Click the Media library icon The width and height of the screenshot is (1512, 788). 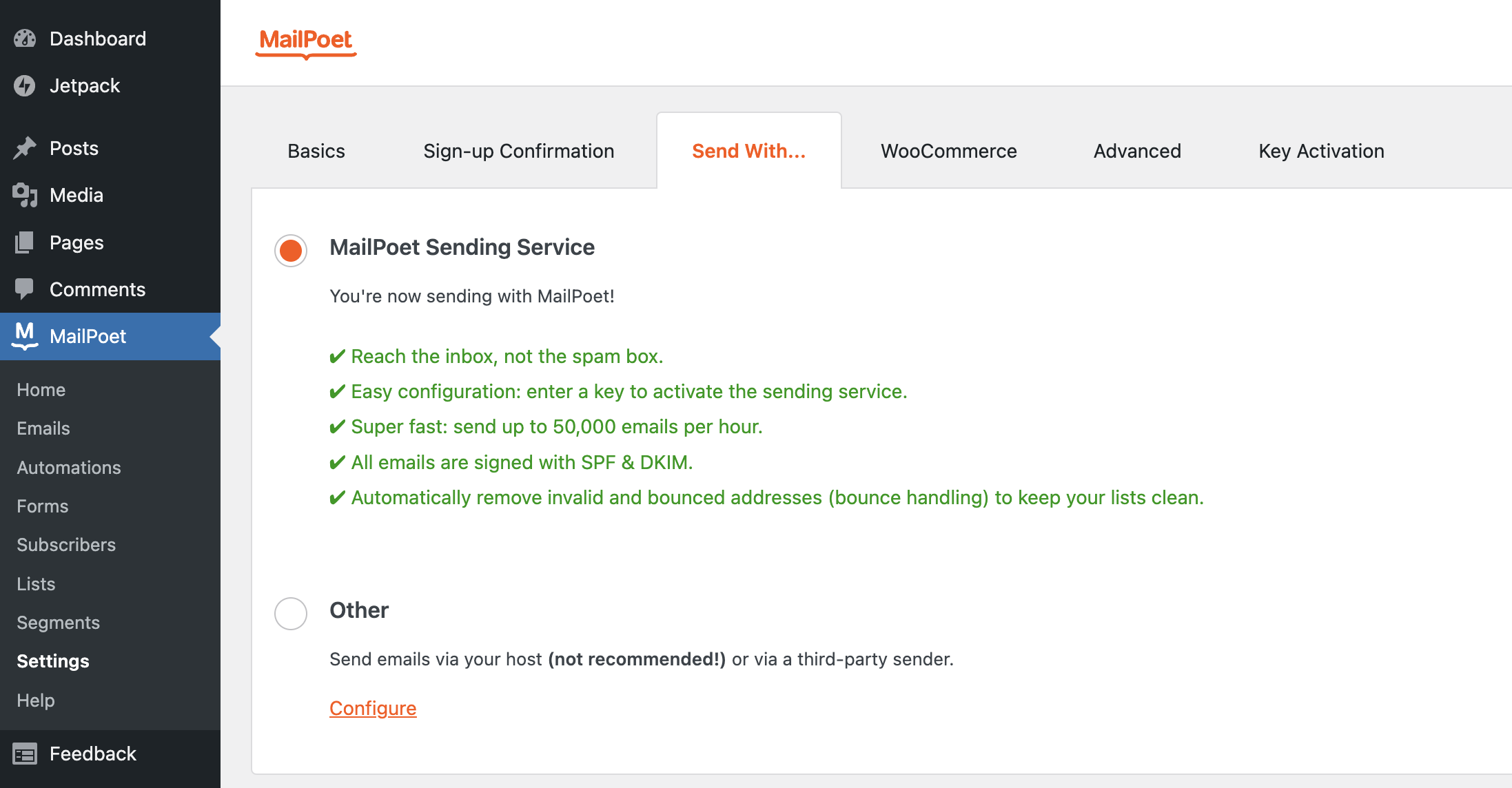pyautogui.click(x=25, y=195)
